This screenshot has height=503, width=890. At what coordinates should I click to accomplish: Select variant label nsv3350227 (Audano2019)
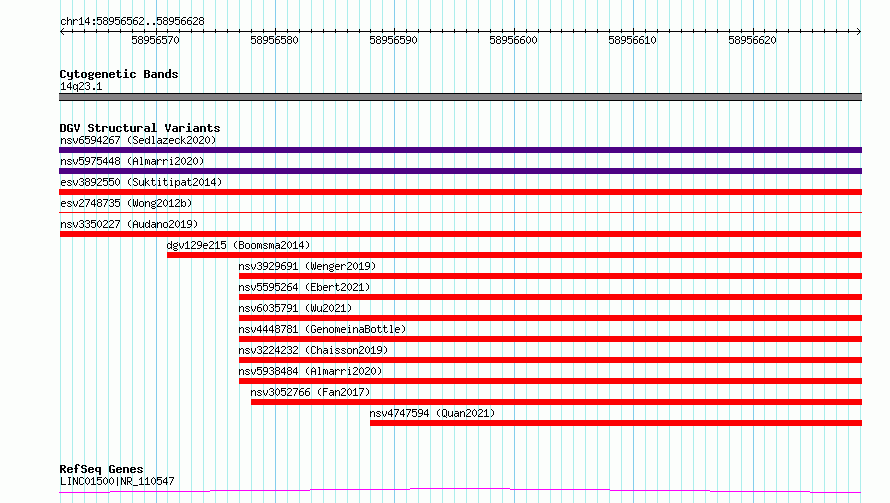tap(129, 224)
